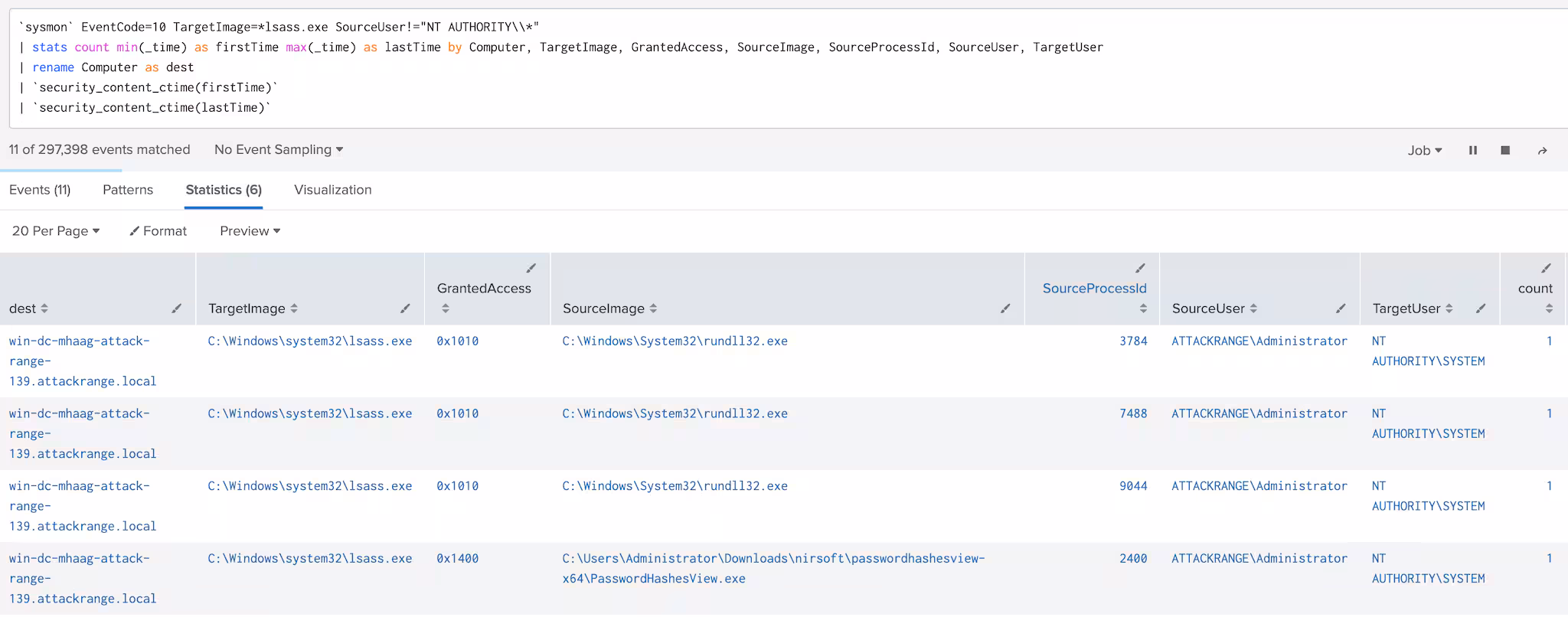This screenshot has height=617, width=1568.
Task: Click pencil icon above count column
Action: point(1546,268)
